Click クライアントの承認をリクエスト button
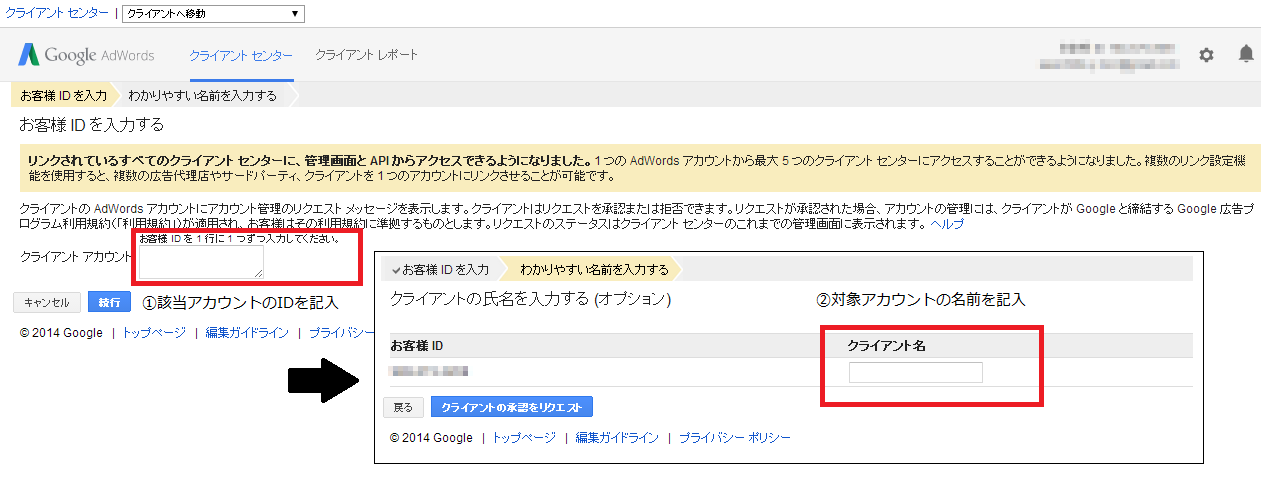 point(512,407)
